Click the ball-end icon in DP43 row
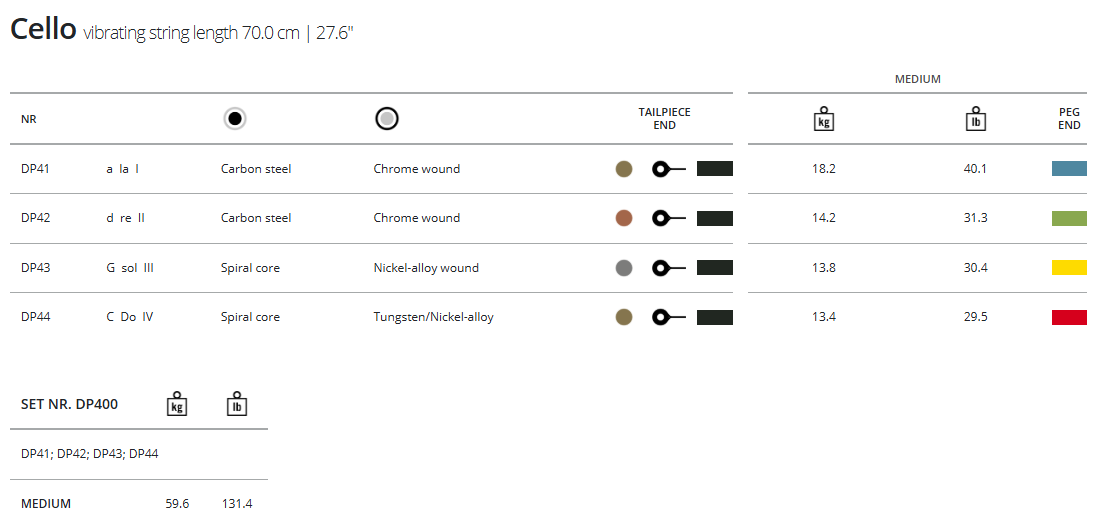 click(x=667, y=267)
